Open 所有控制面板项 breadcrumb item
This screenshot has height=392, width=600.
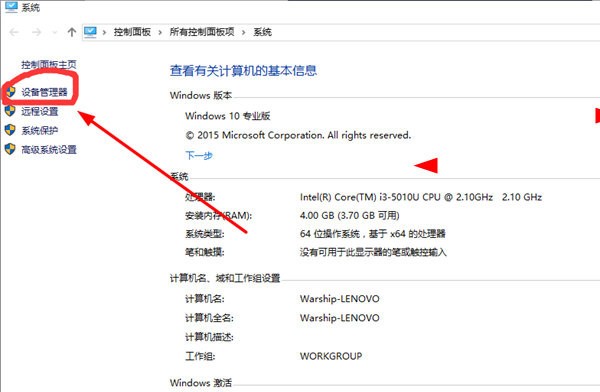pos(202,32)
